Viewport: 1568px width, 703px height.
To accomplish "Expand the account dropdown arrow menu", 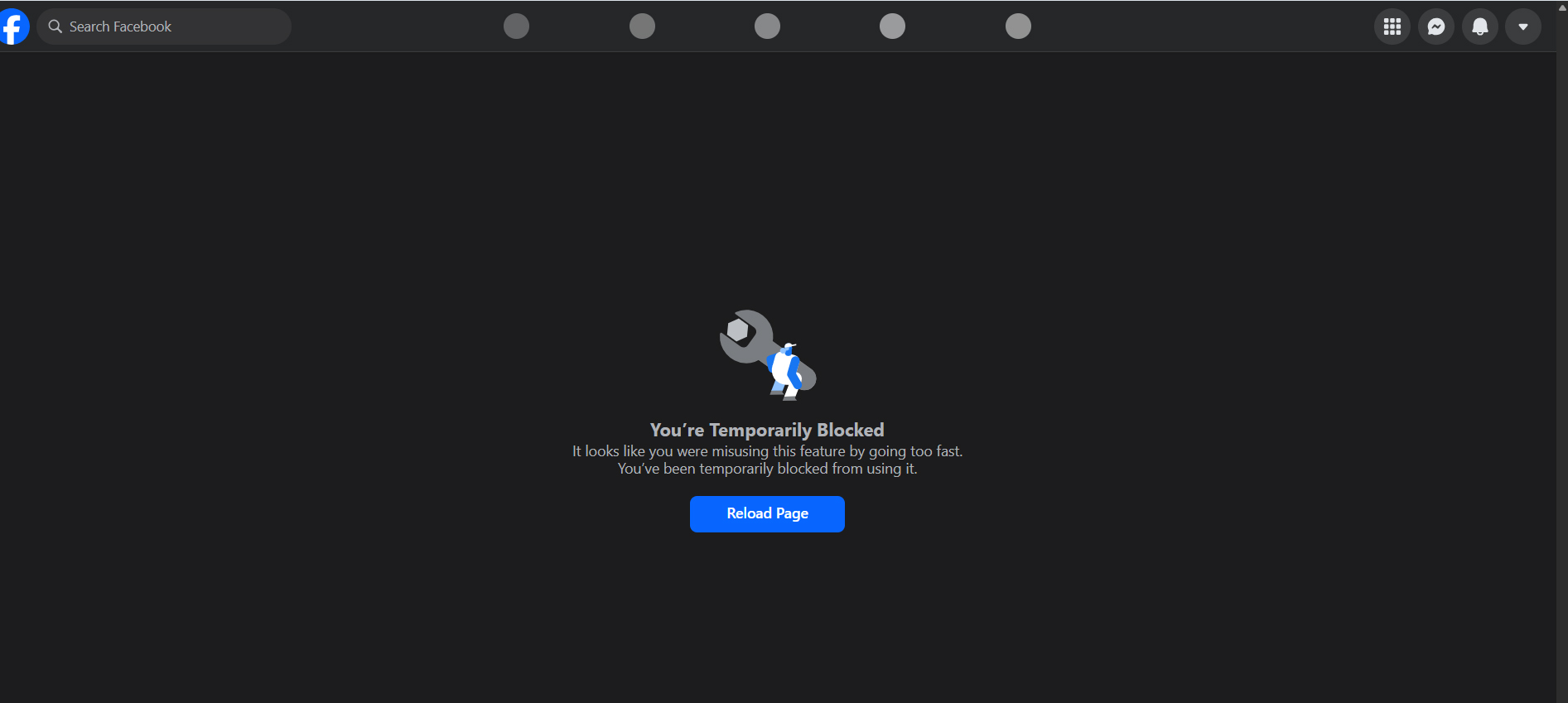I will point(1523,26).
